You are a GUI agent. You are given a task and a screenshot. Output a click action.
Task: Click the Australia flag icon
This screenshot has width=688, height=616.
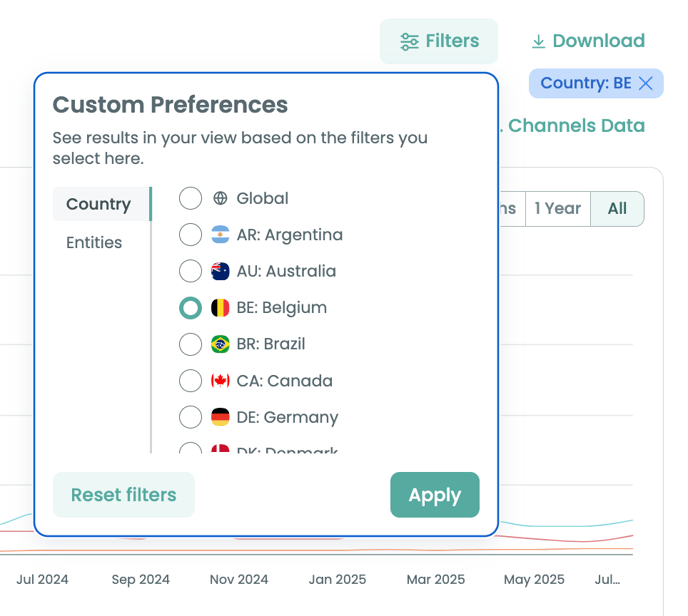(221, 271)
